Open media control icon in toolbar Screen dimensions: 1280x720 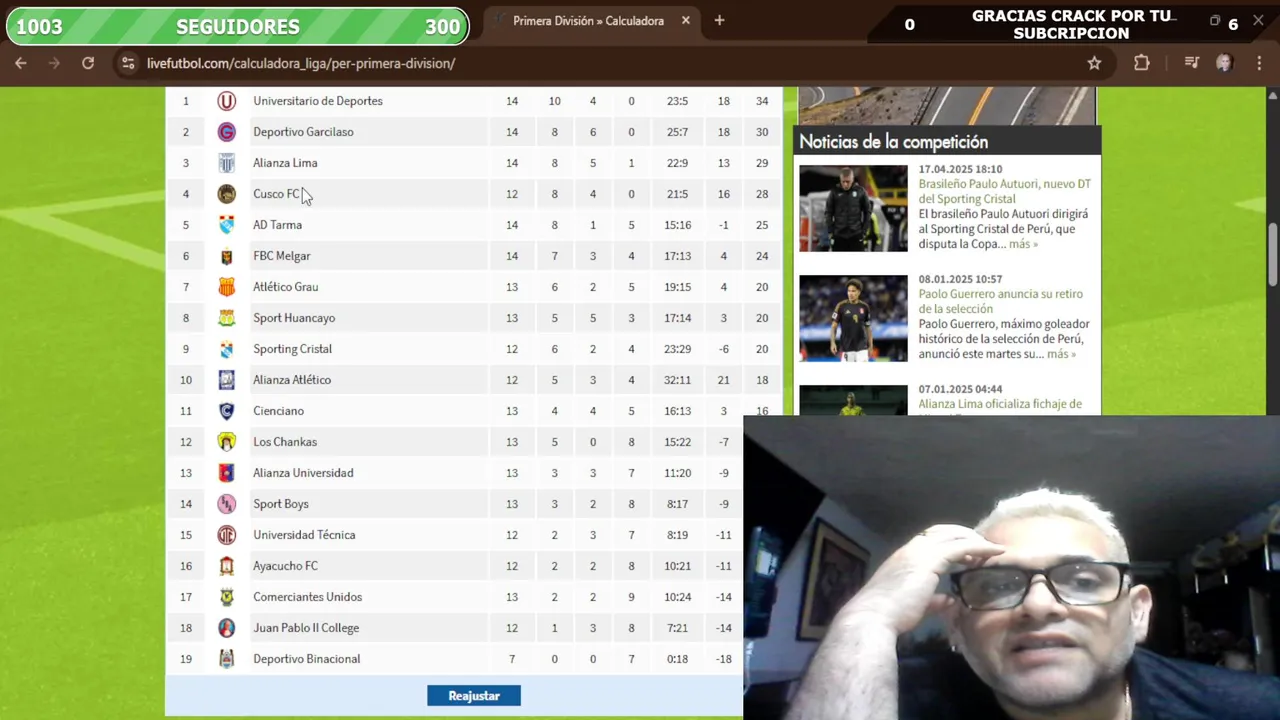(x=1191, y=63)
